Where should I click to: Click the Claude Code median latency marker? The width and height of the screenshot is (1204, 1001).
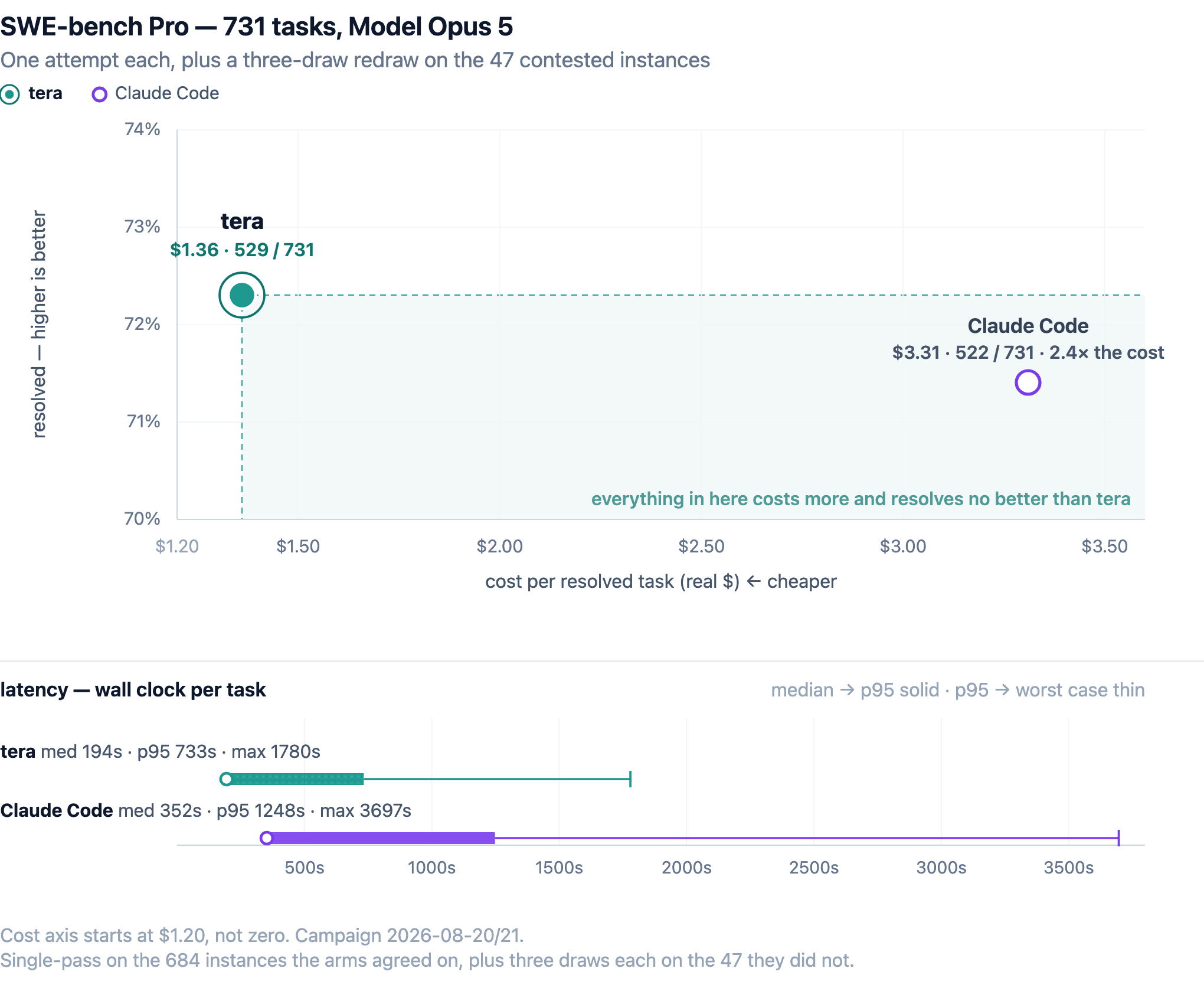tap(267, 838)
